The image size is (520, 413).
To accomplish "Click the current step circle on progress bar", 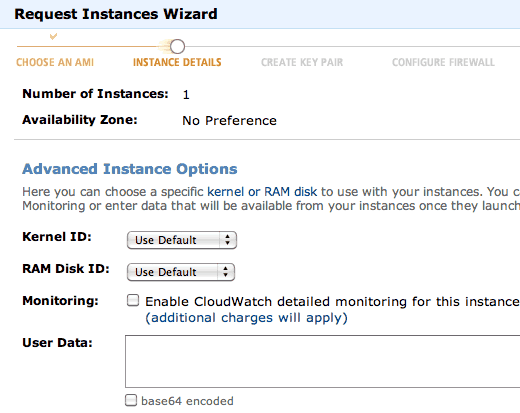I will coord(177,46).
